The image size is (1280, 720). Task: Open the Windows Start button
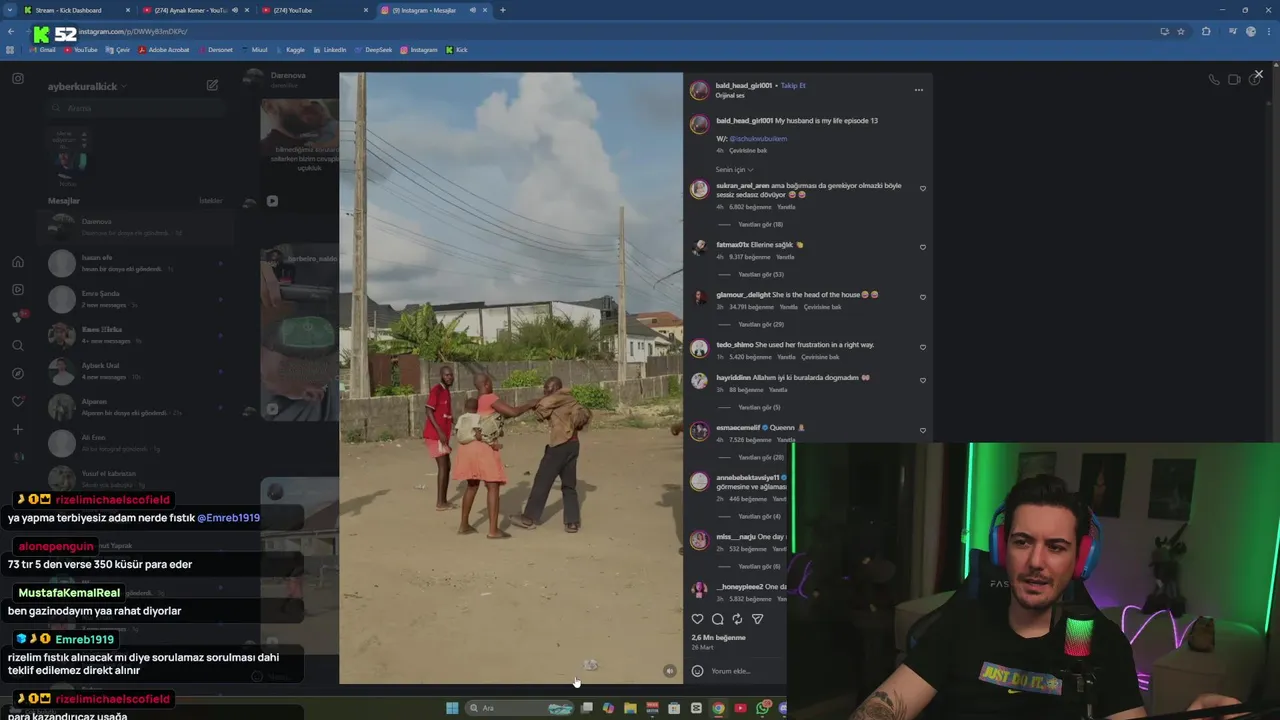(452, 708)
